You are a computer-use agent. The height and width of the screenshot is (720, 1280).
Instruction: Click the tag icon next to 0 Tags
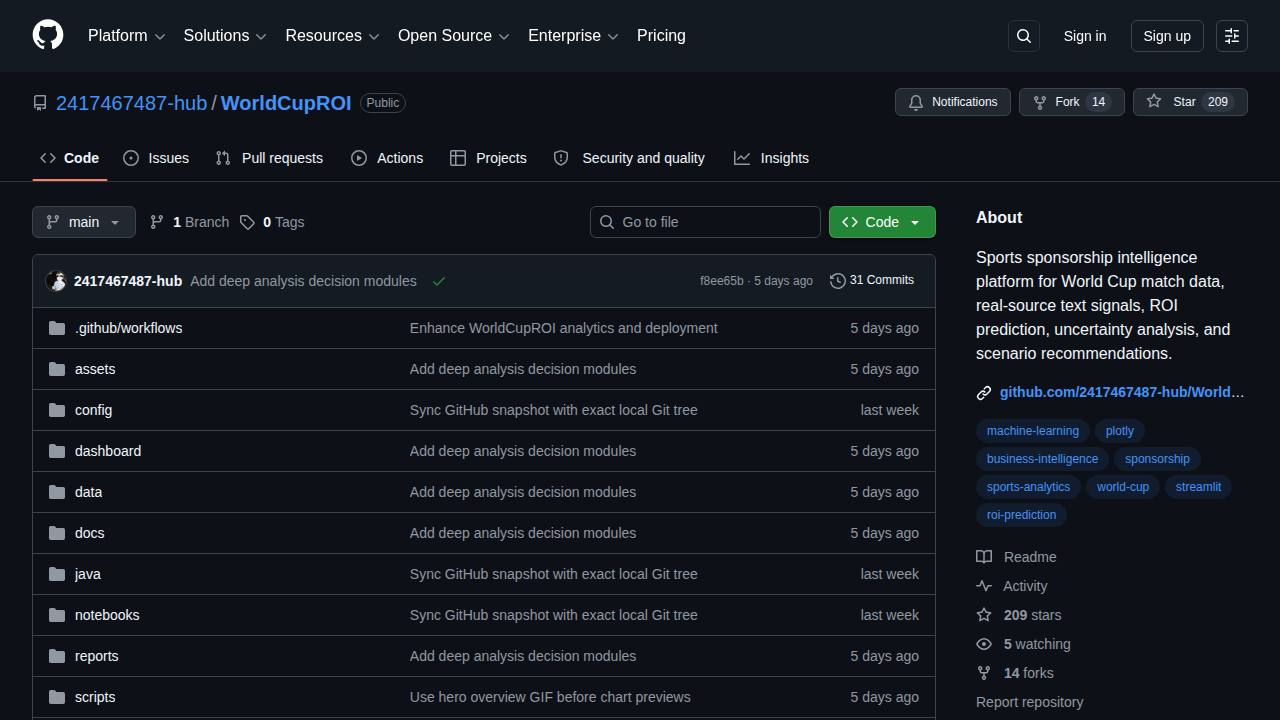(247, 222)
